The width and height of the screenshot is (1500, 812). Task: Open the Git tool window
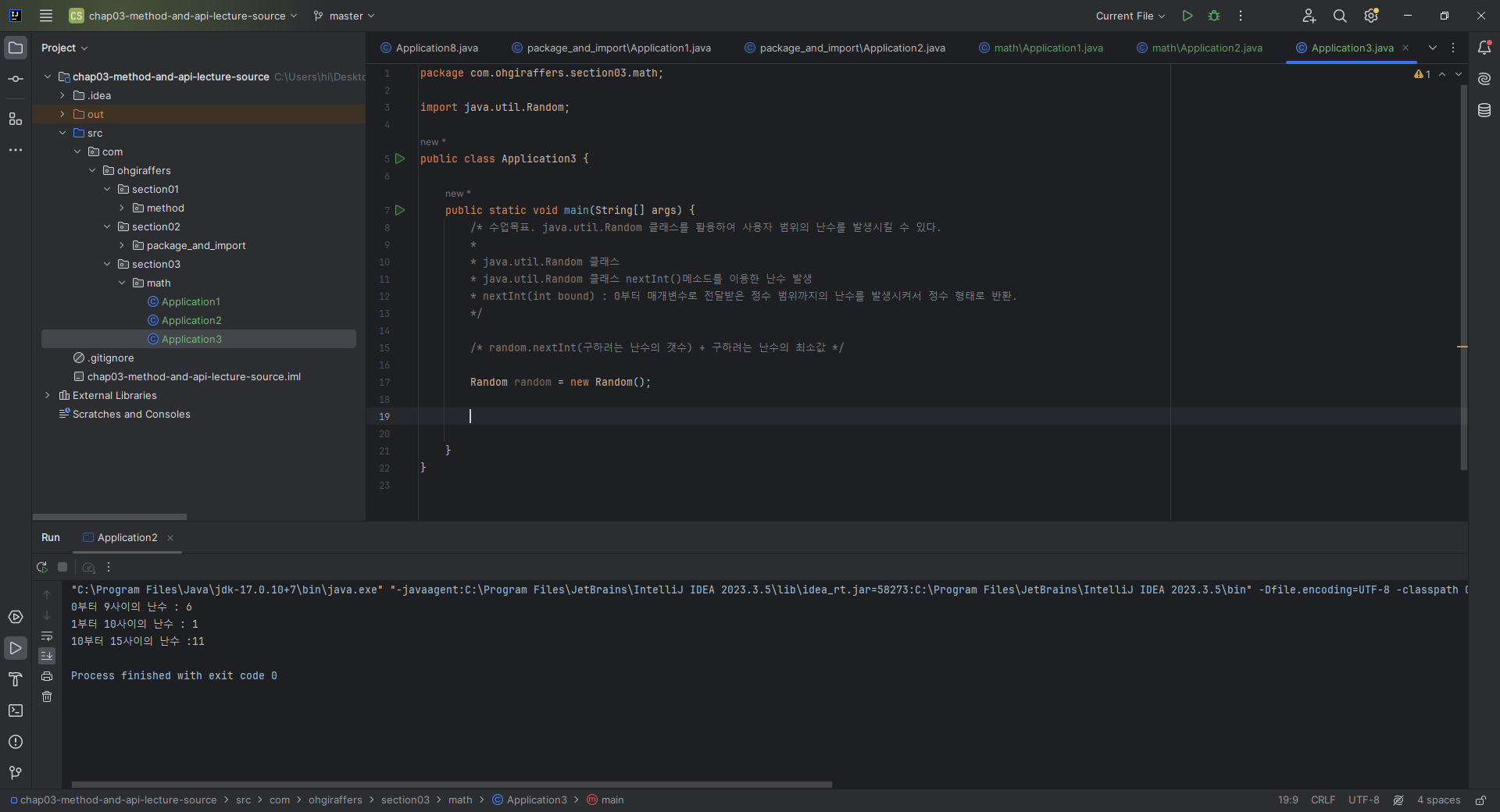pyautogui.click(x=16, y=773)
